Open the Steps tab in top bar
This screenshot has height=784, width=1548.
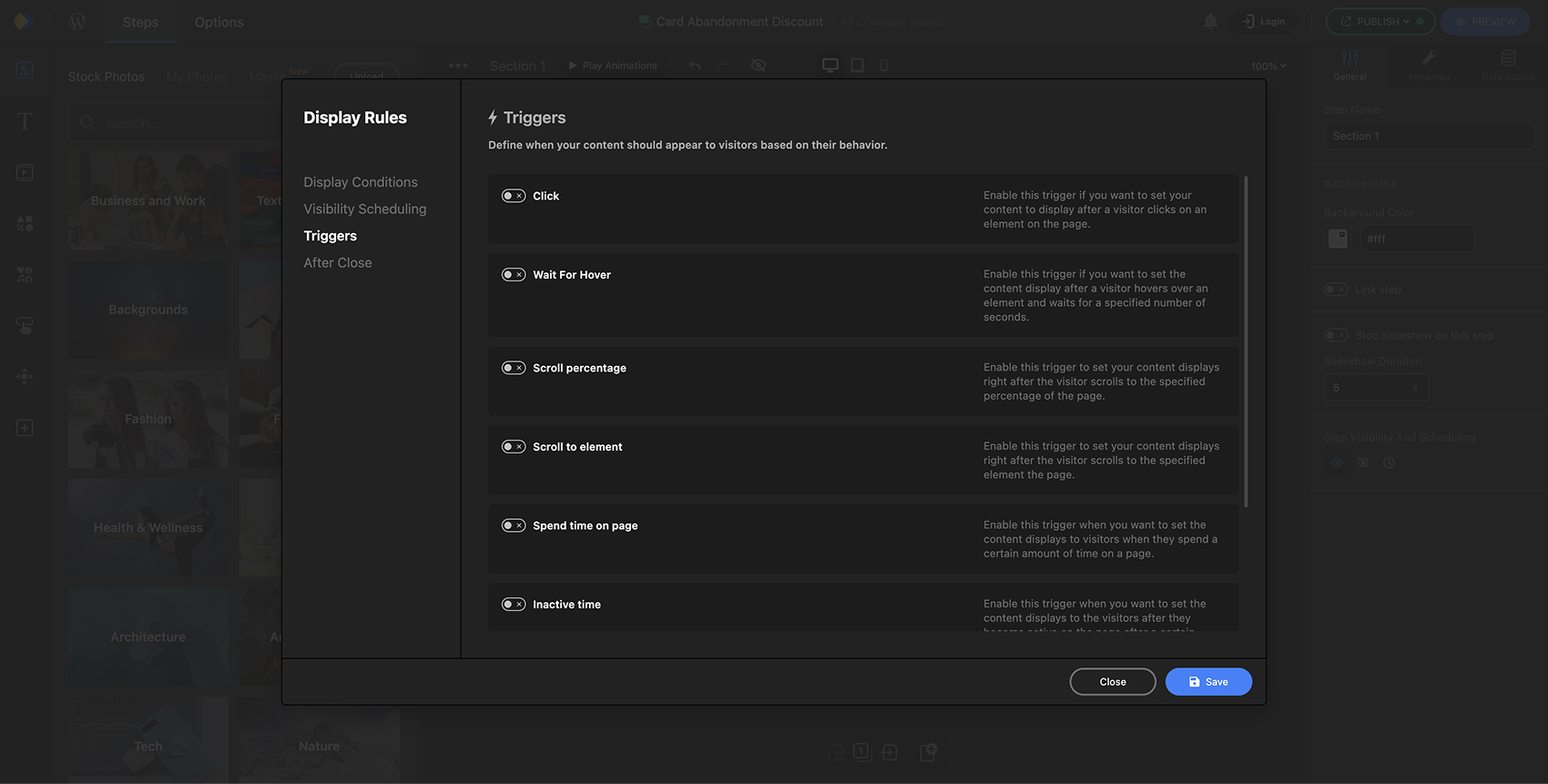[140, 22]
